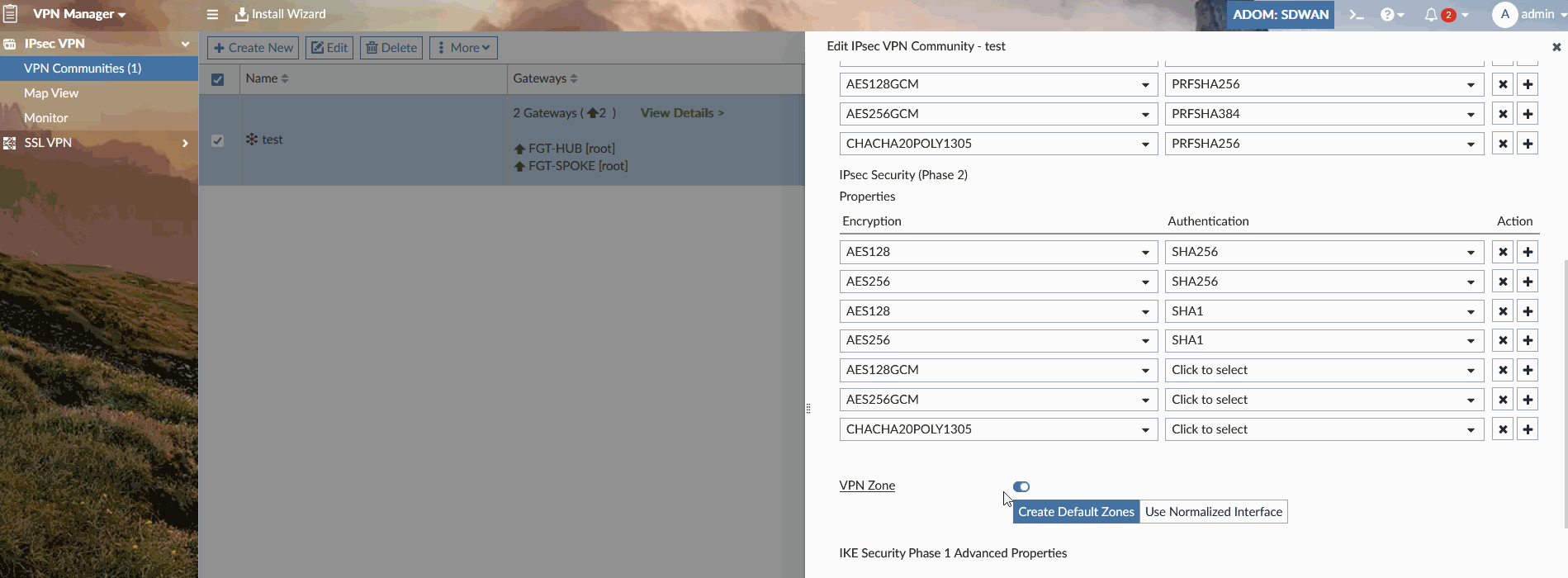The image size is (1568, 578).
Task: Remove Phase 2 AES256 SHA256 row
Action: (x=1503, y=282)
